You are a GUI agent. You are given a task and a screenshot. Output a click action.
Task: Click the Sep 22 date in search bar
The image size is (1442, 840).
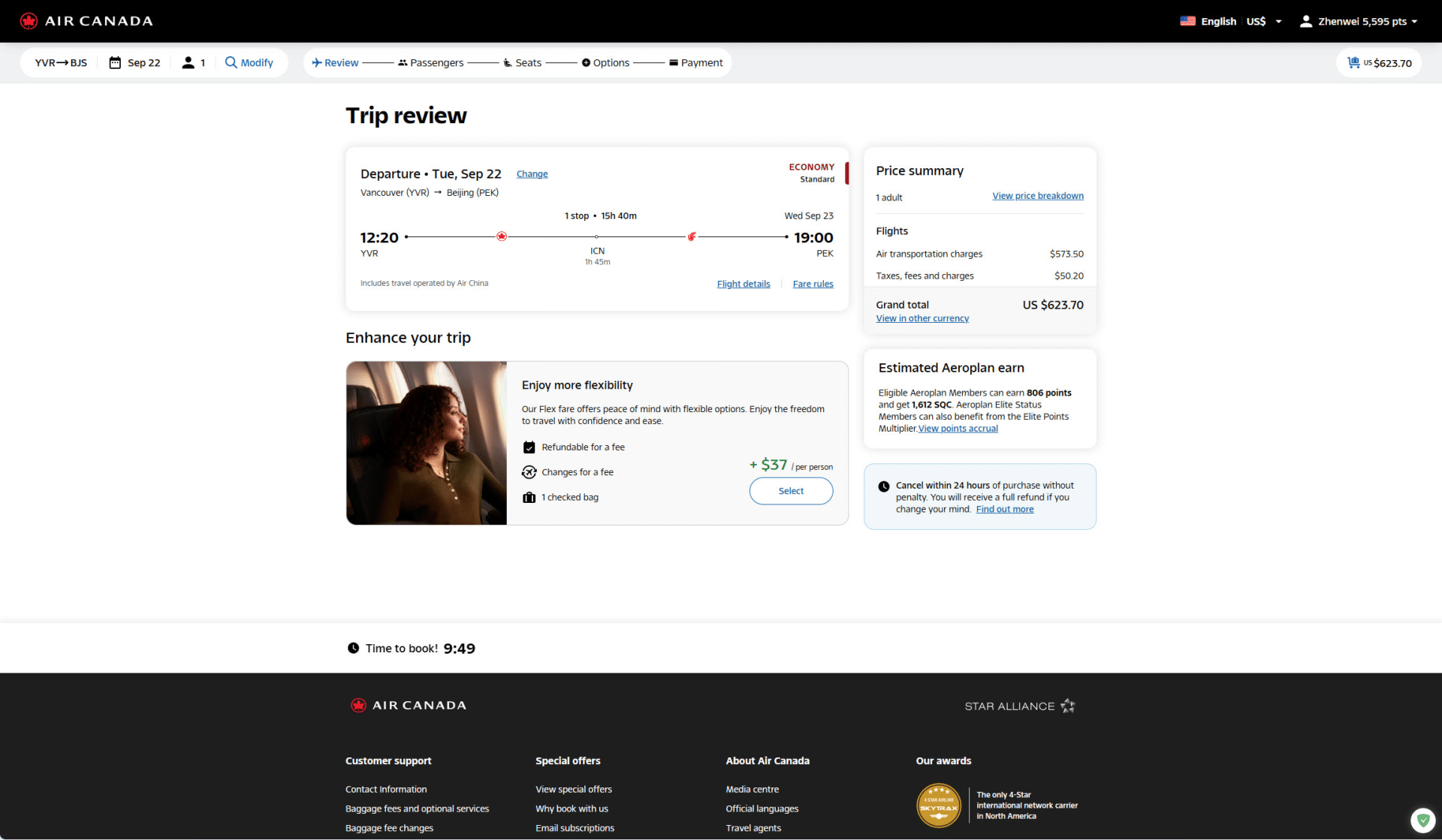[143, 63]
